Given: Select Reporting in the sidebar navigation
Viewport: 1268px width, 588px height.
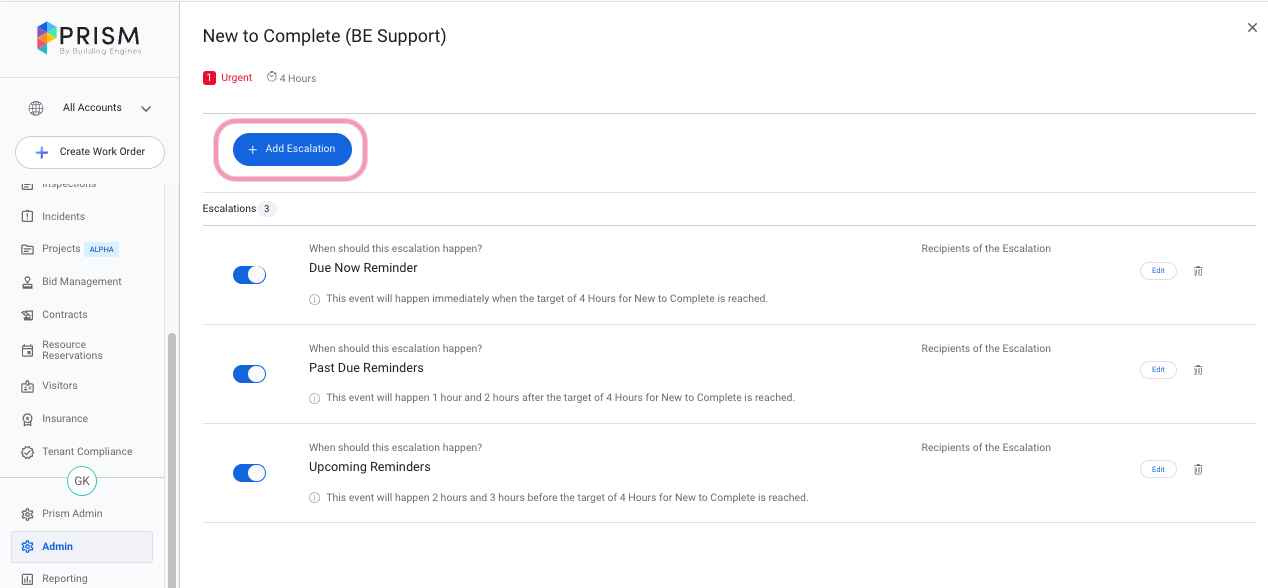Looking at the screenshot, I should pyautogui.click(x=64, y=579).
